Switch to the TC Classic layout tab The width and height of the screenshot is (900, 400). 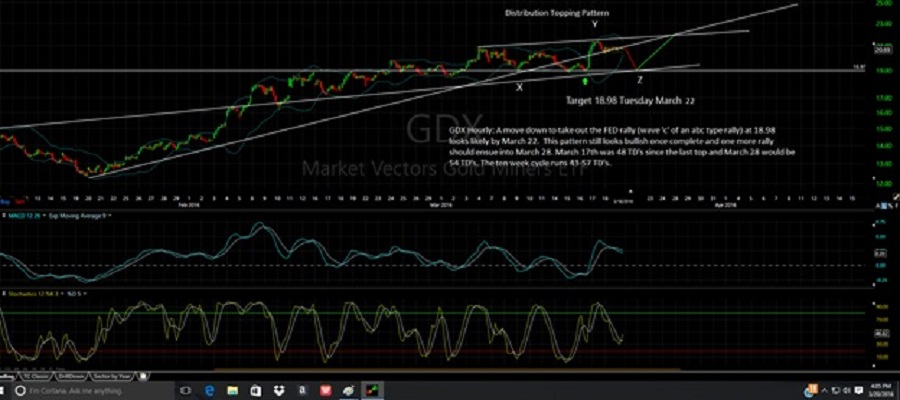coord(36,376)
